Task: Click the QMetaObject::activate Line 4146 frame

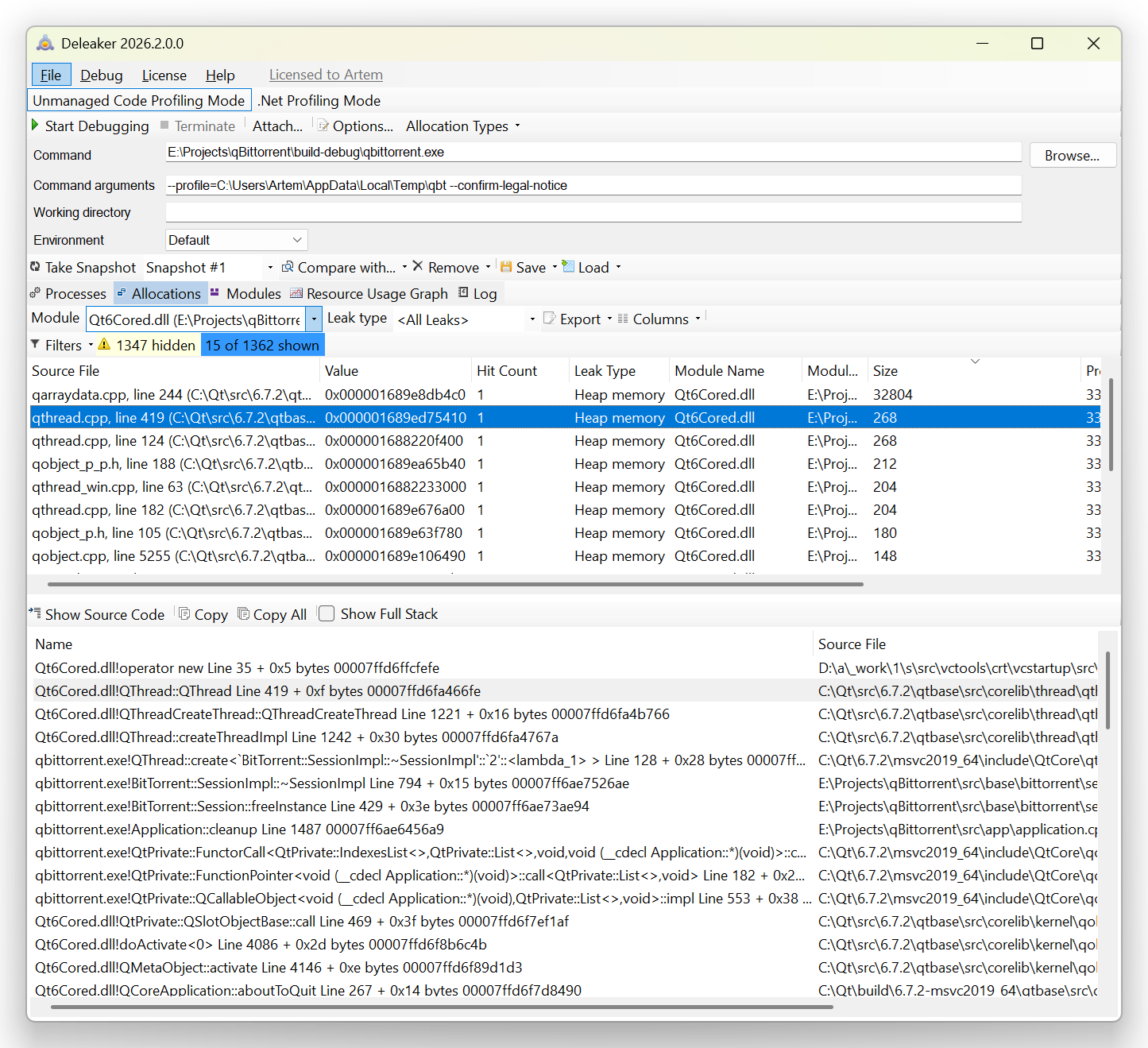Action: [564, 967]
